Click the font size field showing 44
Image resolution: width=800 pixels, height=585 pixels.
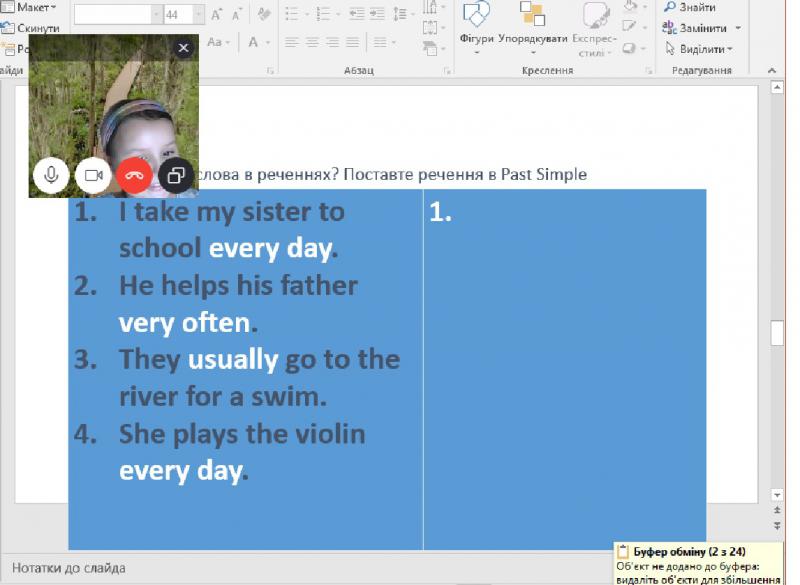pos(178,15)
